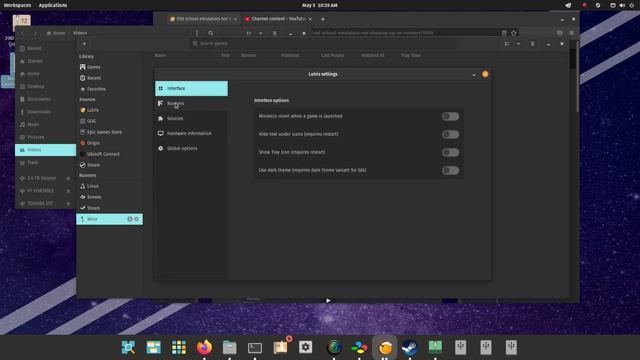Screen dimensions: 640x360
Task: Open the volume indicator in system tray
Action: [x=622, y=5]
